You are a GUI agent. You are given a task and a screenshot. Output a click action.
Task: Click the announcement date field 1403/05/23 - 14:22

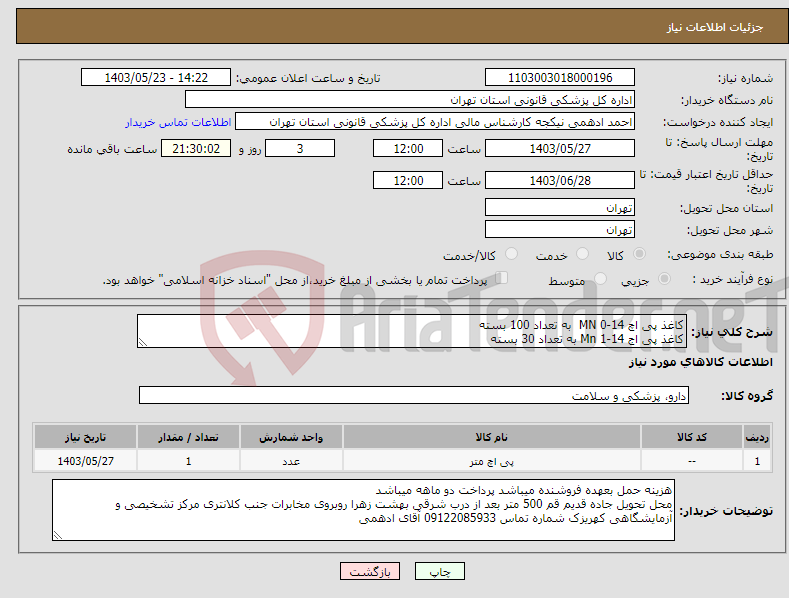pos(156,78)
